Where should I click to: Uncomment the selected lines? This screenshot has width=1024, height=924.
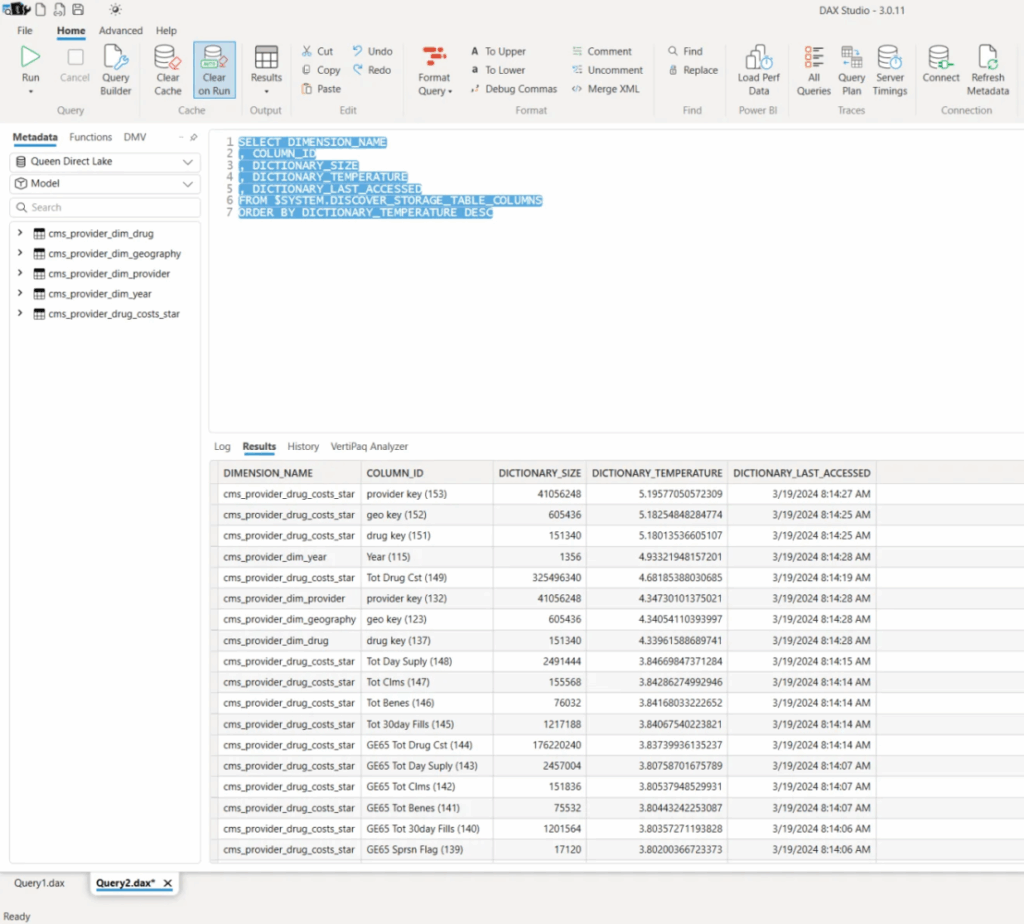pos(607,70)
